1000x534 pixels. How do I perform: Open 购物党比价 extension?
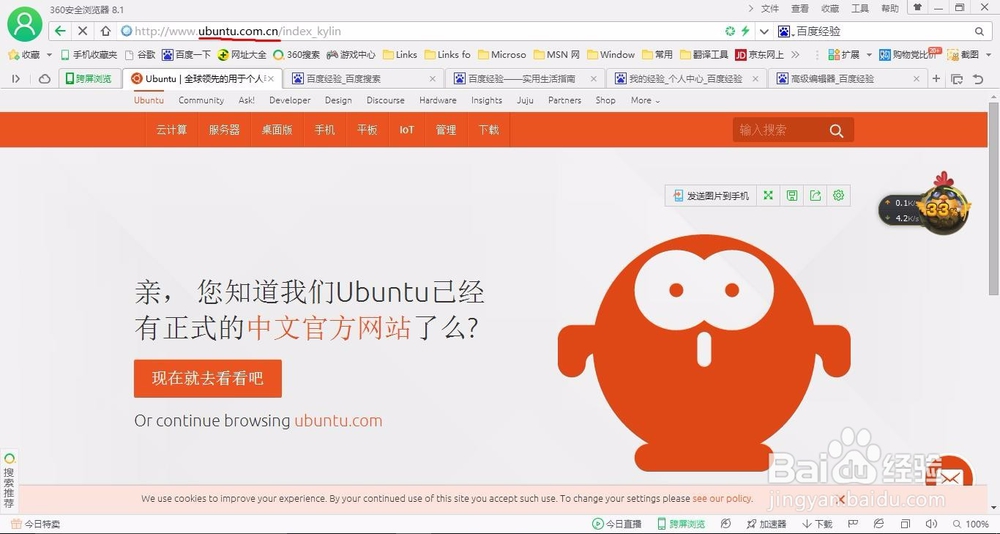point(909,55)
